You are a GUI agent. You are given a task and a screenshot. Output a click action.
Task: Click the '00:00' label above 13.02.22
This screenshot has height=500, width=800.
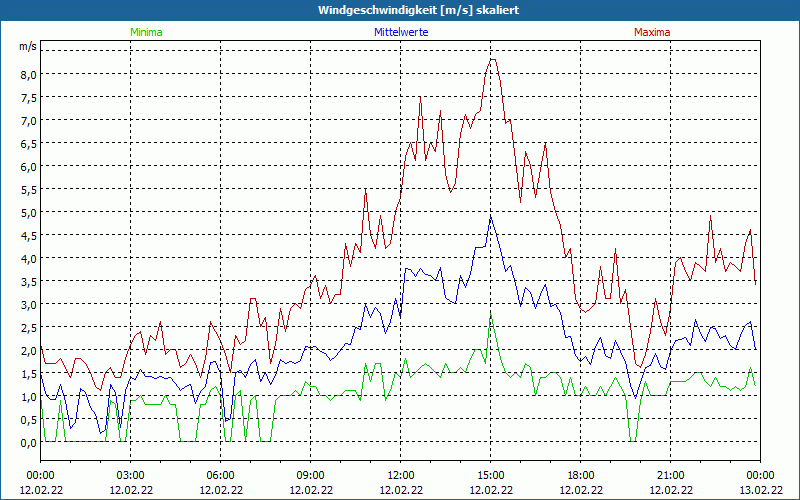click(760, 476)
